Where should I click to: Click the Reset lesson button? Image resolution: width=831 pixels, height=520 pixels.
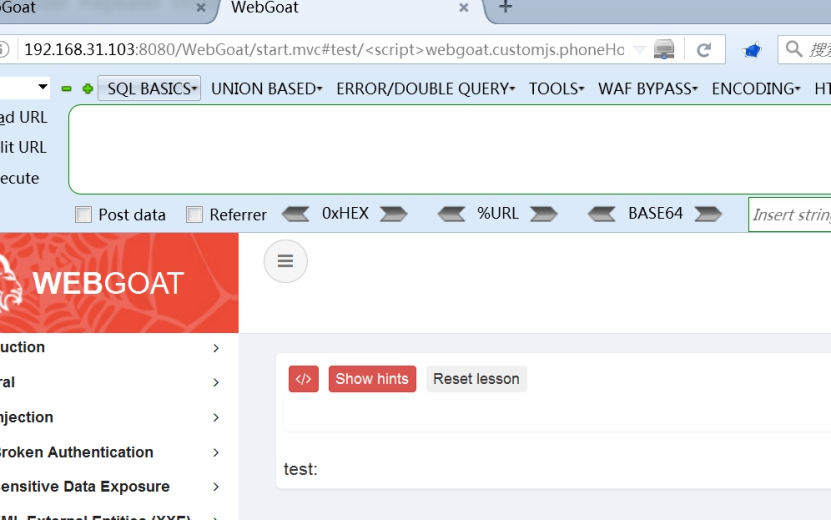476,379
